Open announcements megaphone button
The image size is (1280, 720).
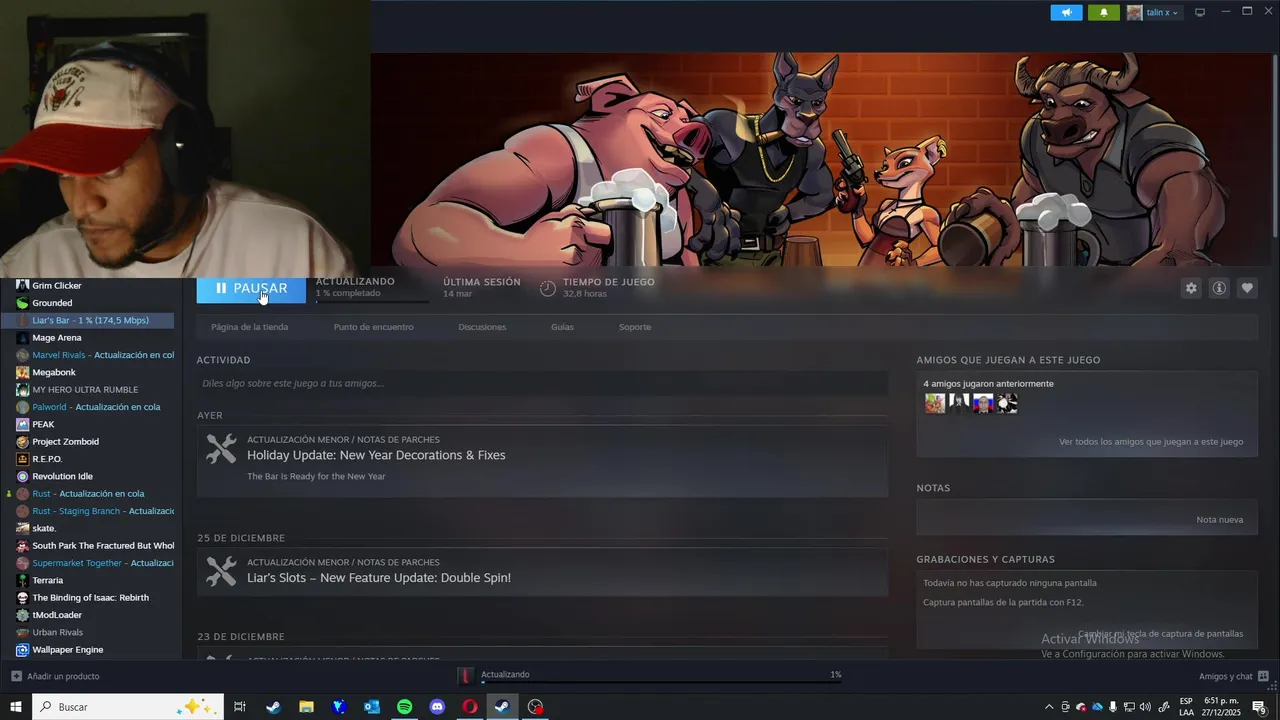tap(1067, 12)
